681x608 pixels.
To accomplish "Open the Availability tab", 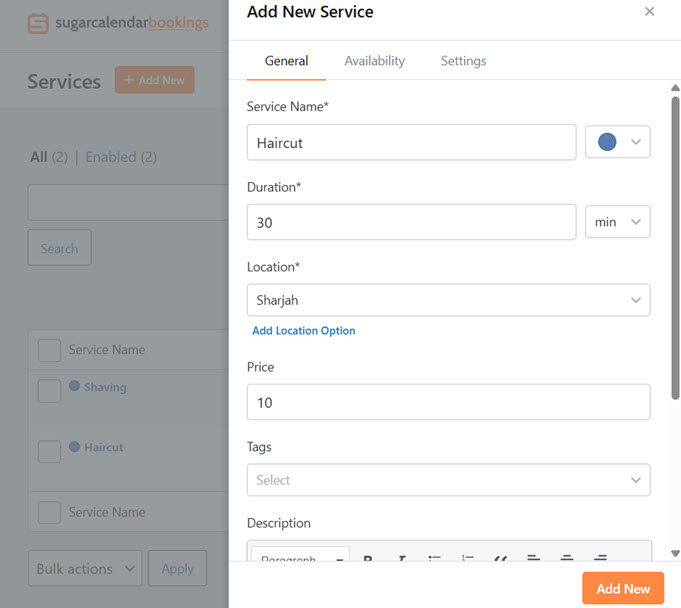I will coord(374,61).
